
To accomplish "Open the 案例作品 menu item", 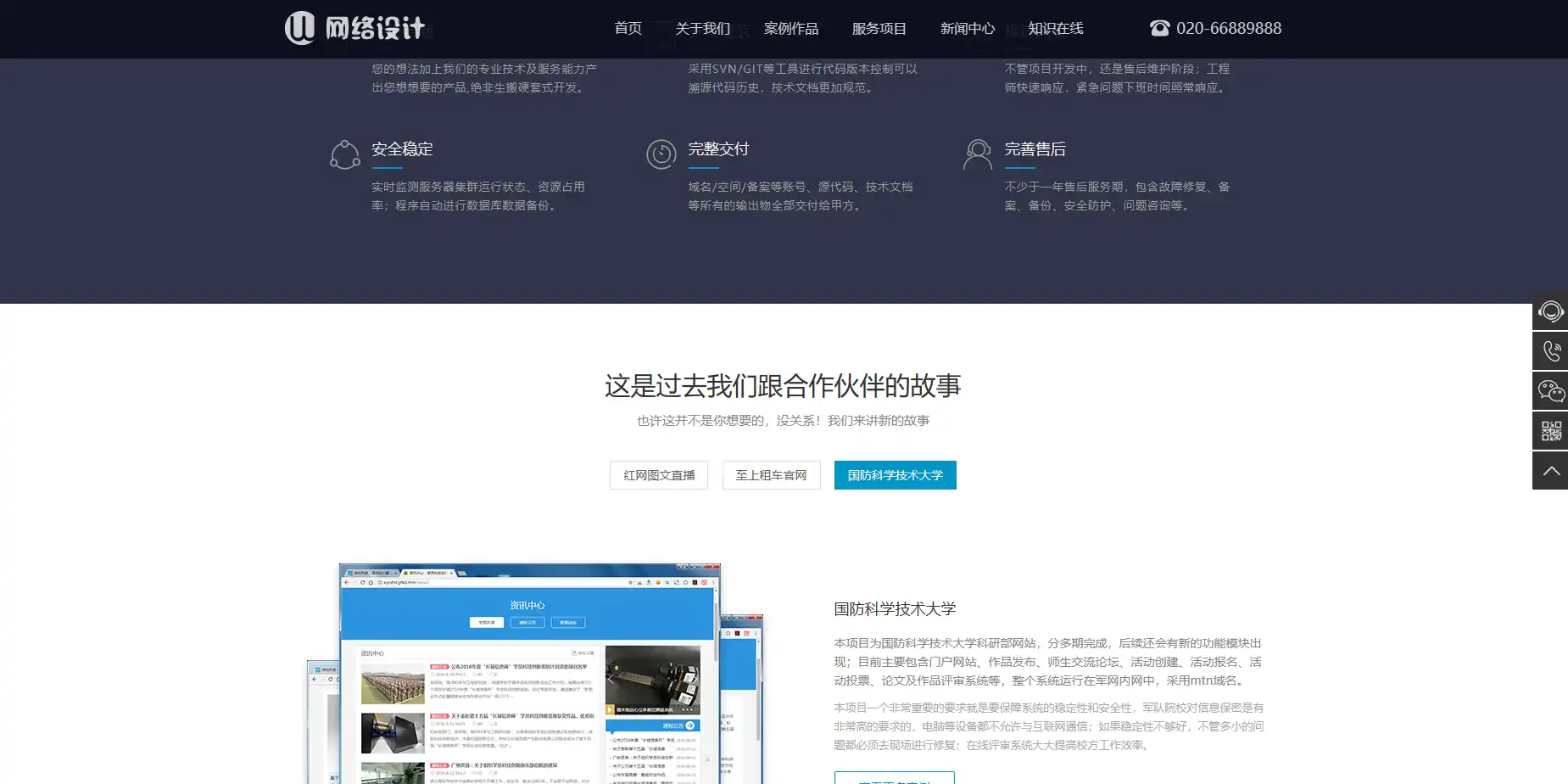I will click(790, 28).
